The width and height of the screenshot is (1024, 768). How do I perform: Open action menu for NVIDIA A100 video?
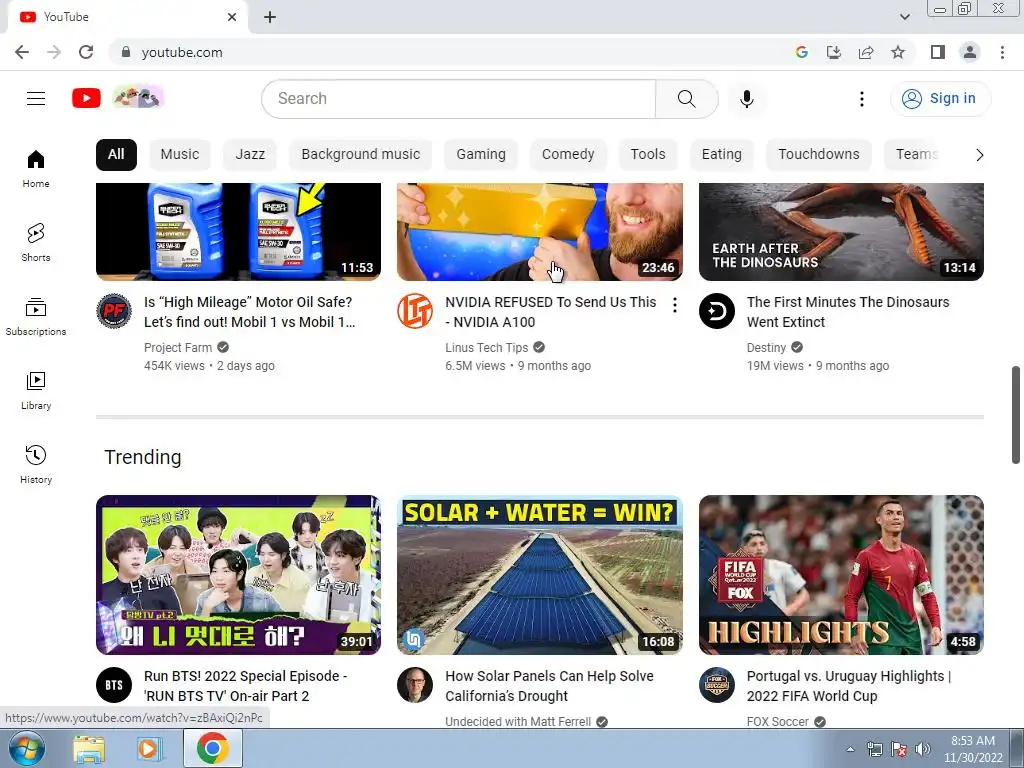coord(674,304)
